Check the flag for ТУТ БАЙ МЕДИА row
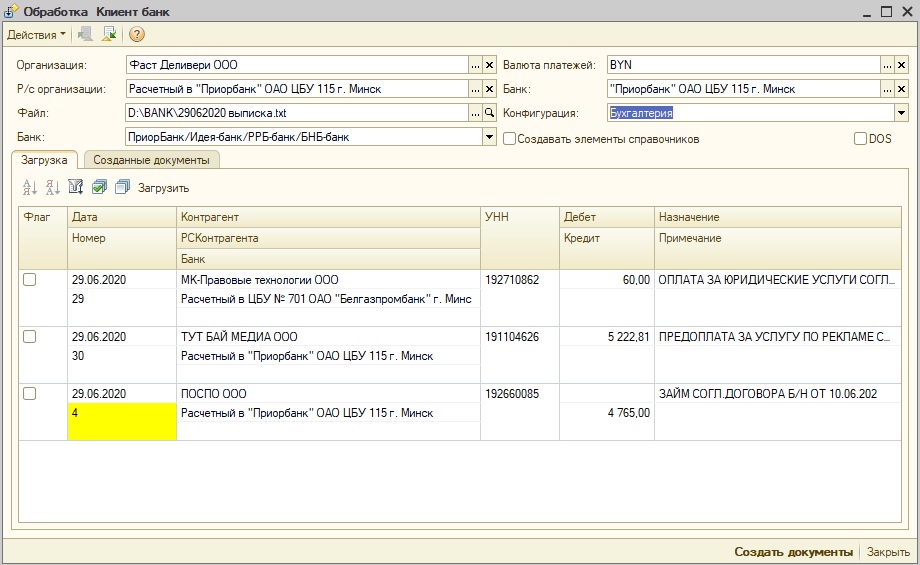 tap(30, 337)
